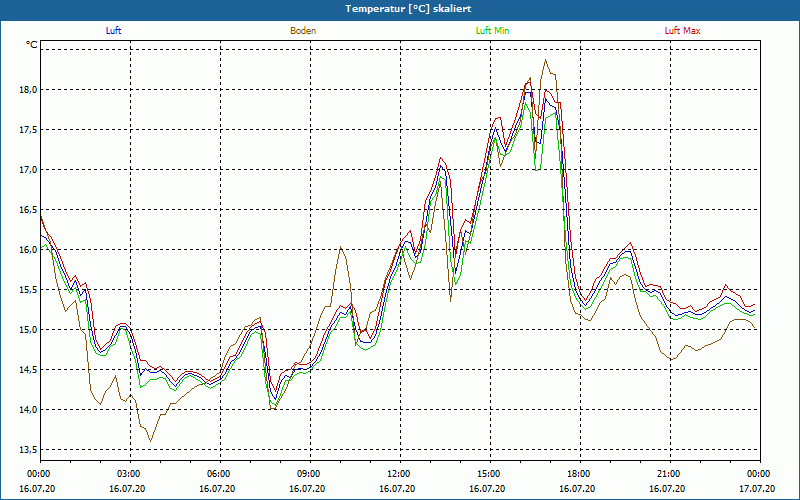The height and width of the screenshot is (500, 800).
Task: Click the 03:00 time axis label
Action: [130, 473]
